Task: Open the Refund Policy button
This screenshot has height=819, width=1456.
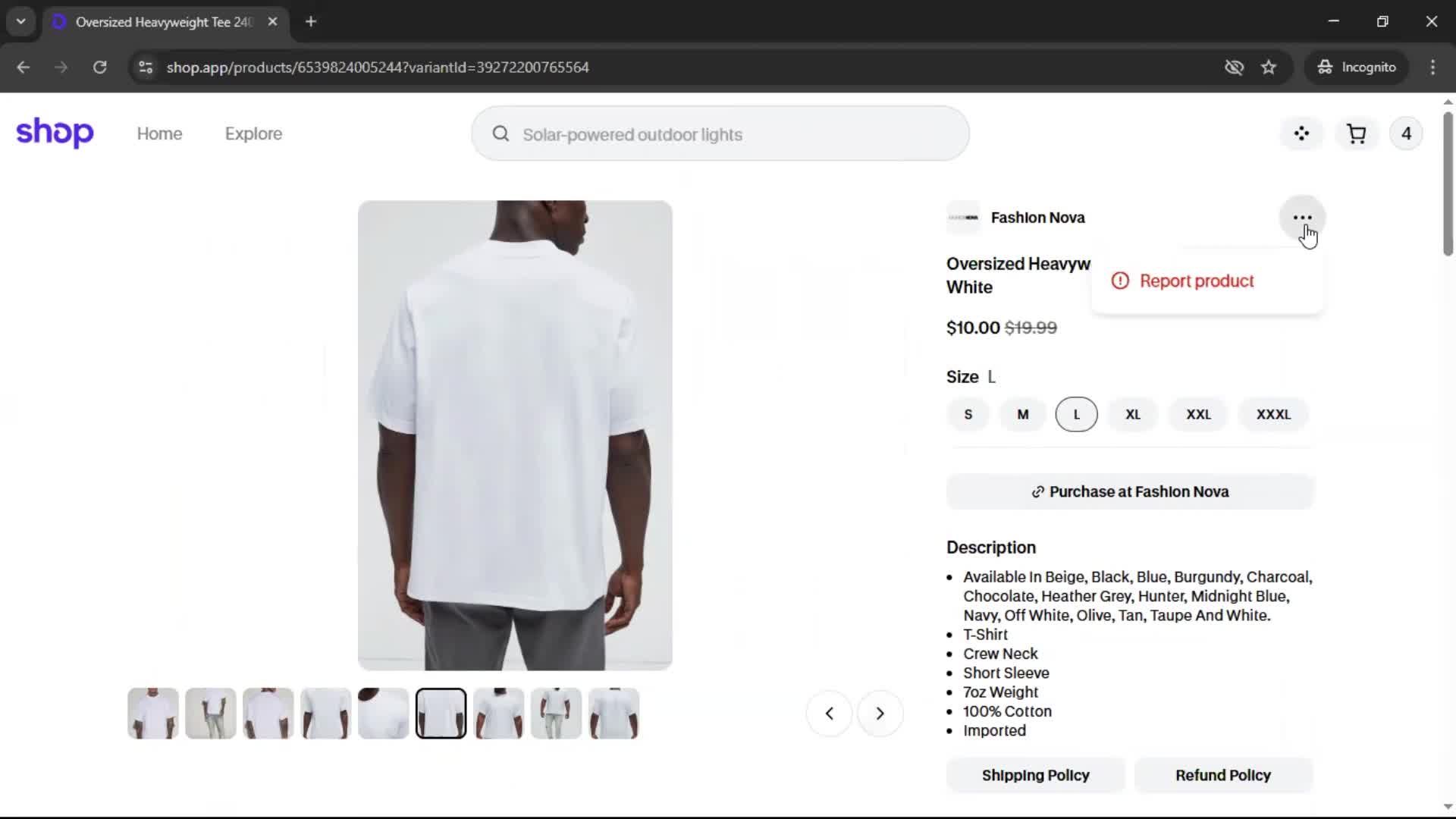Action: 1222,776
